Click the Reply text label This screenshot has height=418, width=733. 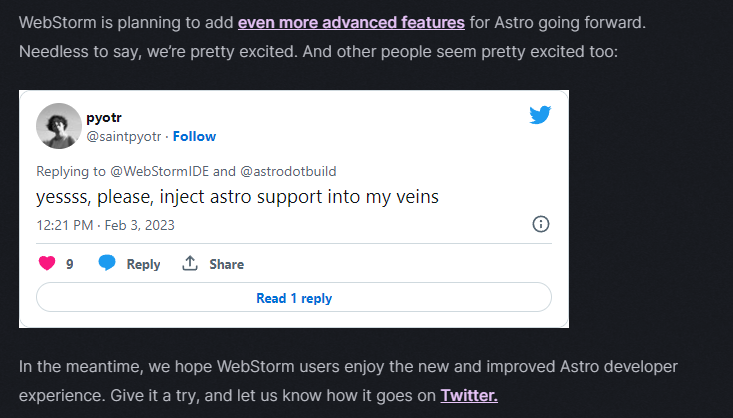143,264
